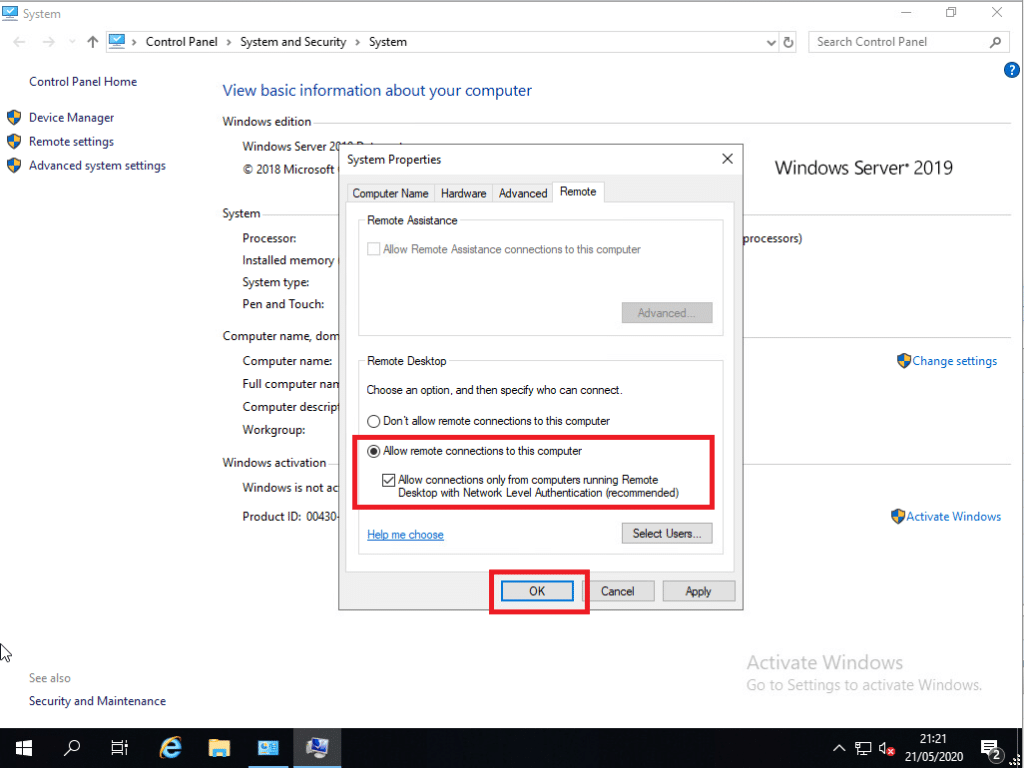Click Control Panel in the breadcrumb
The width and height of the screenshot is (1024, 768).
point(182,42)
